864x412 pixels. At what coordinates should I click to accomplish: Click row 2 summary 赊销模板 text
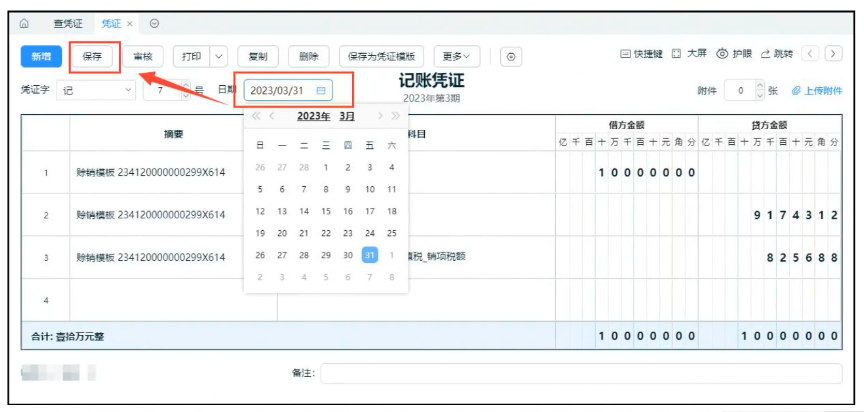tap(151, 215)
